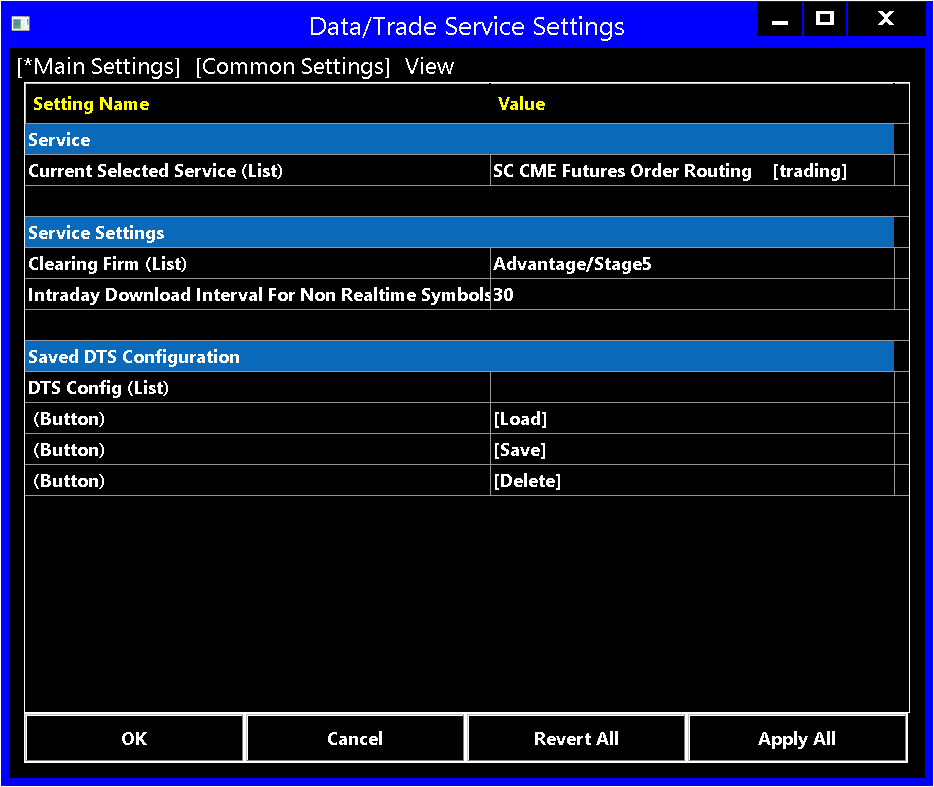934x787 pixels.
Task: Select 'Intraday Download Interval For Non Realtime Symbols' label
Action: click(259, 294)
